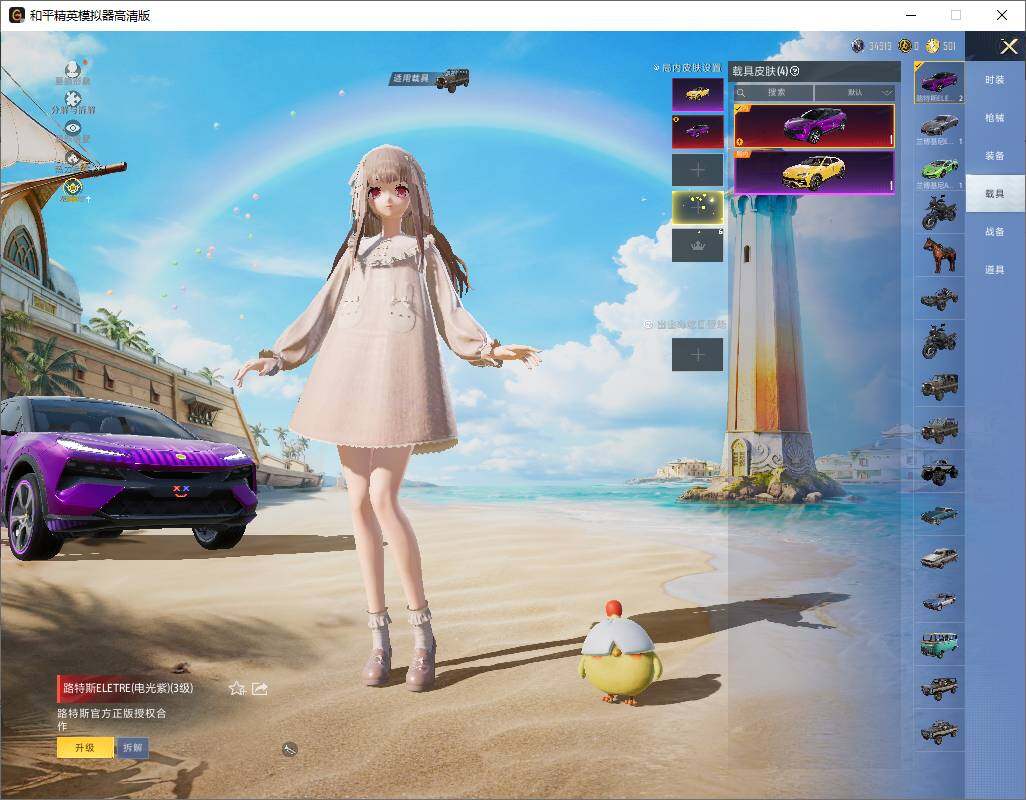Choose the dark teal sedan vehicle
This screenshot has width=1026, height=800.
(939, 515)
